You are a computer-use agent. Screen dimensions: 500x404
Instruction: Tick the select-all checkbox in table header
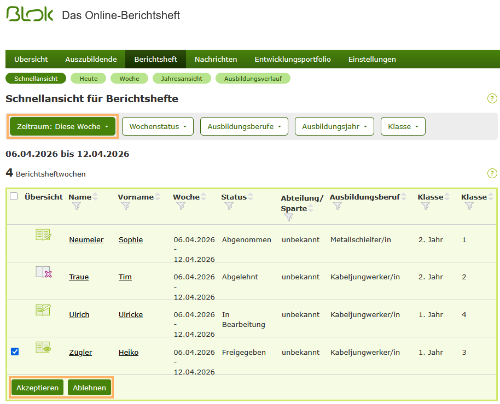click(x=14, y=196)
